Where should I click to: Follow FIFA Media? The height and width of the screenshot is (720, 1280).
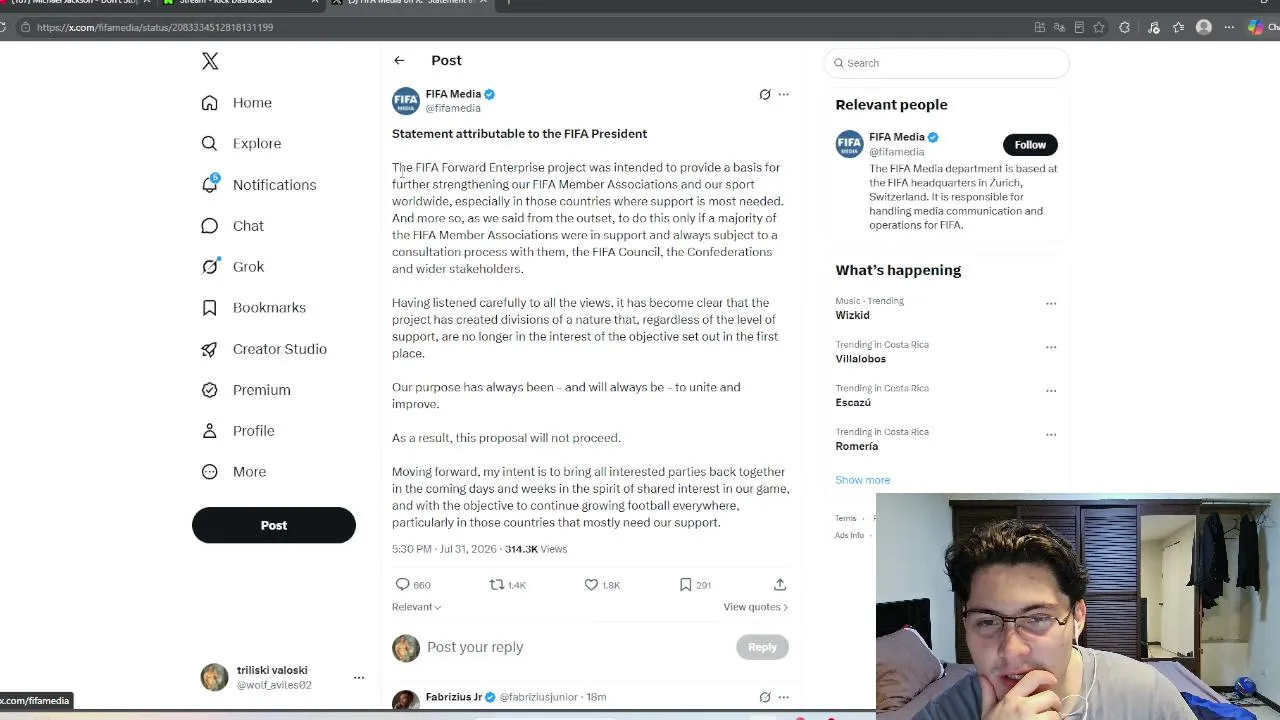(x=1030, y=145)
